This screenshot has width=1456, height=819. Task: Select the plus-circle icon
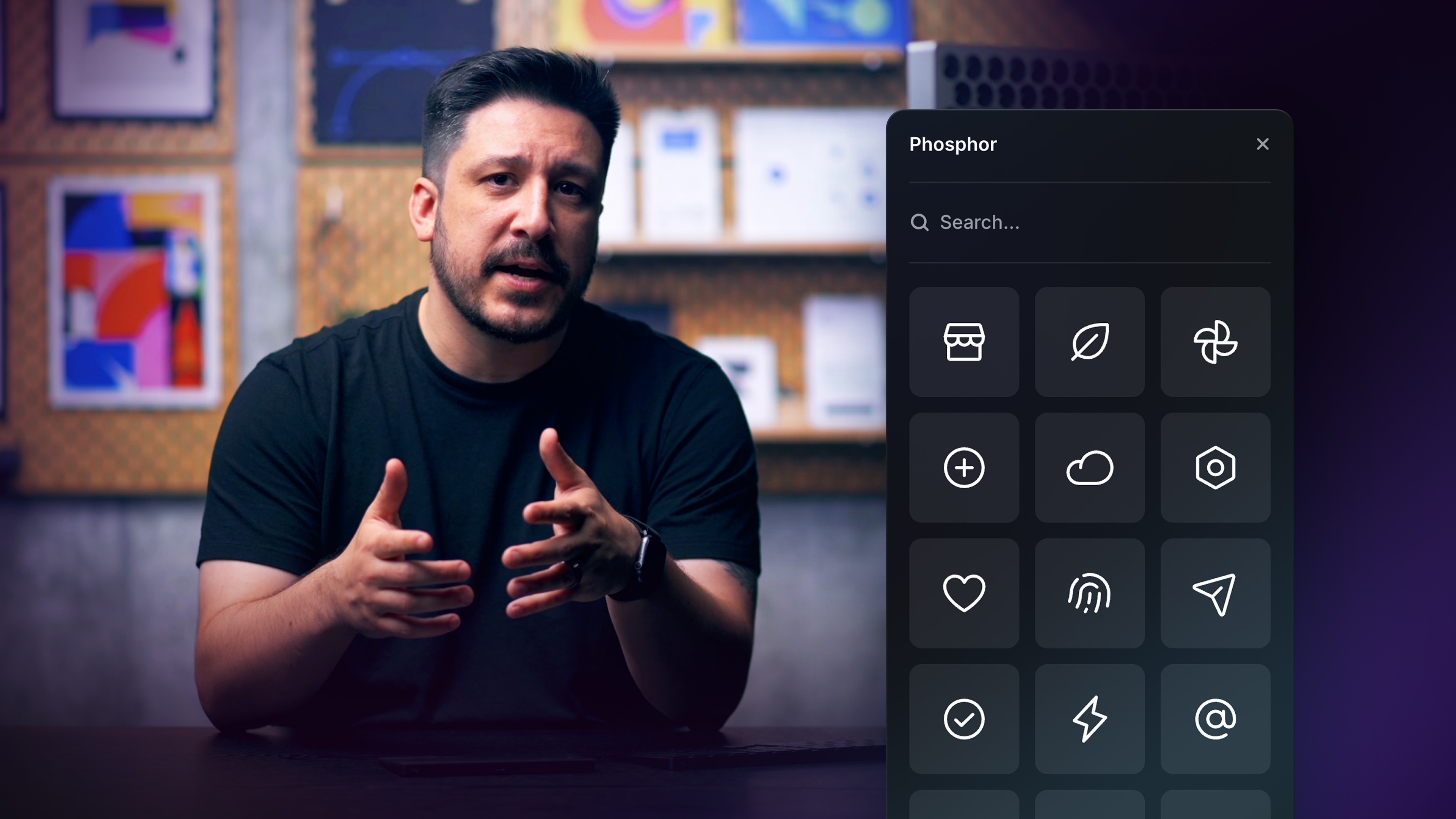964,468
